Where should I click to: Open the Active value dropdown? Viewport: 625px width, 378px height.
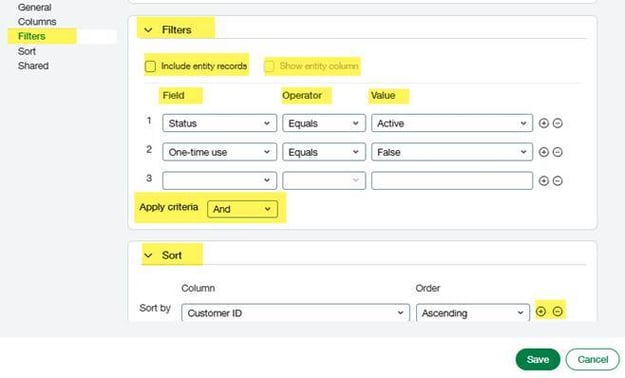click(452, 123)
